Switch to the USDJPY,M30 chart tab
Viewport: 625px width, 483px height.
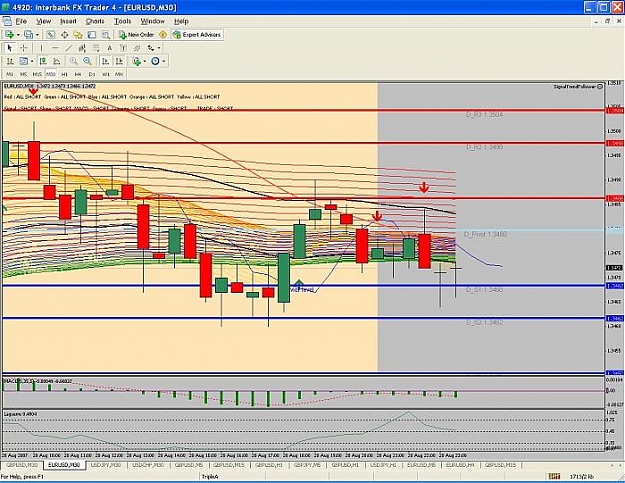[106, 465]
